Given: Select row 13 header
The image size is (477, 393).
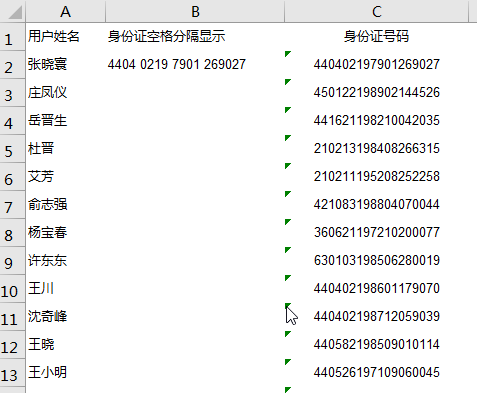Looking at the screenshot, I should 12,373.
